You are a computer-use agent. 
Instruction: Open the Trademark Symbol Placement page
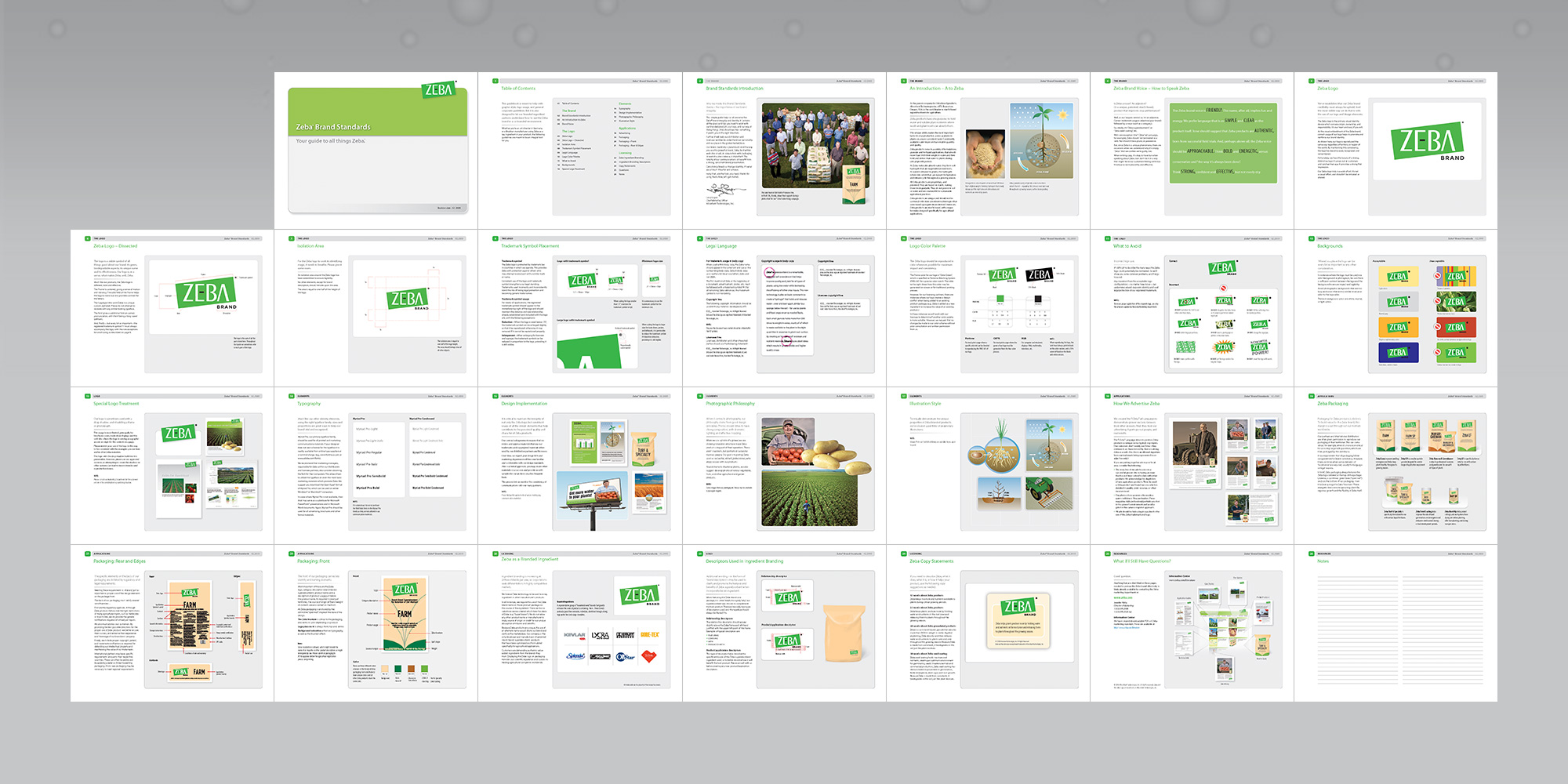(x=580, y=308)
